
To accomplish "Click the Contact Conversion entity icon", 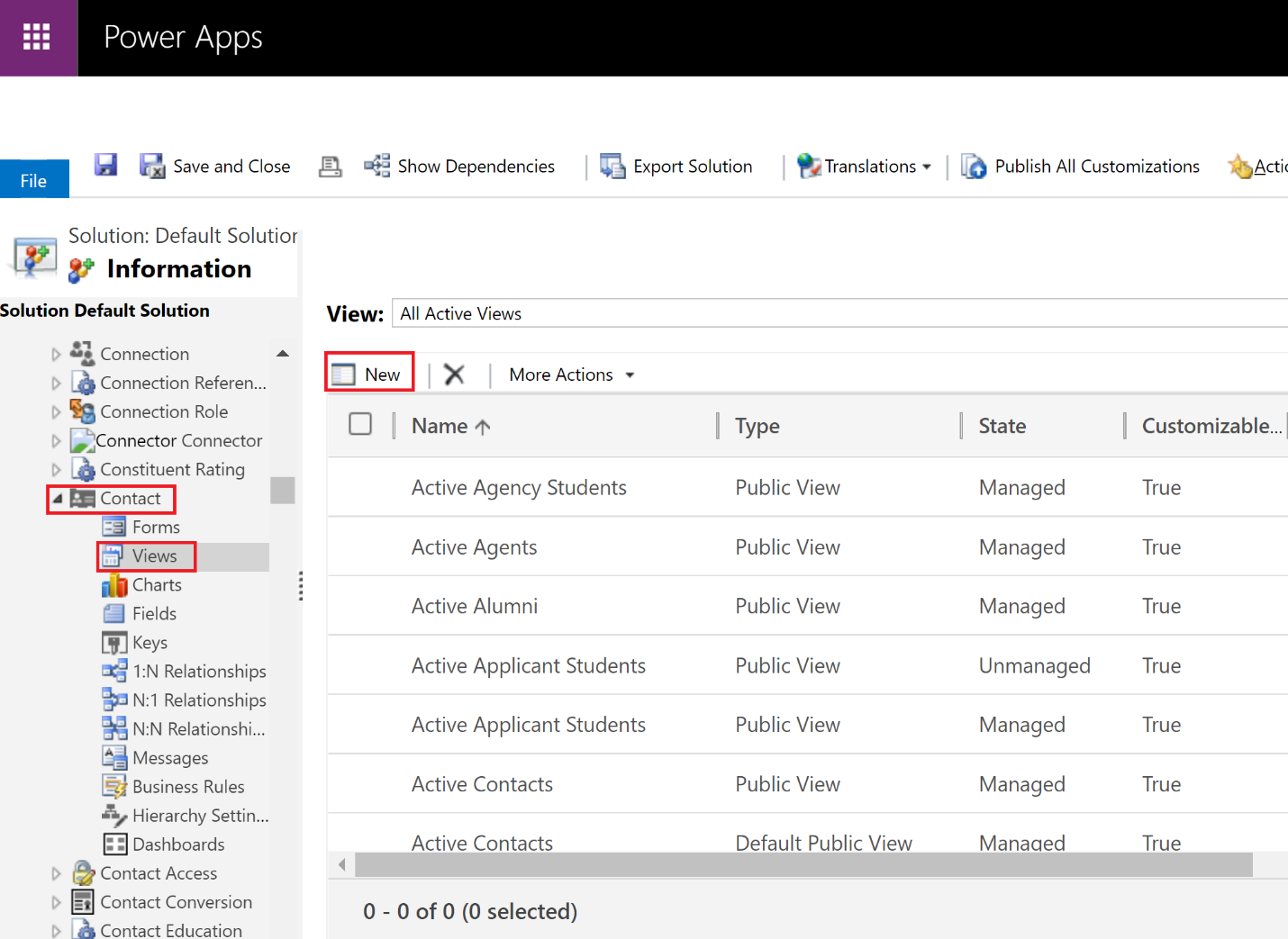I will pyautogui.click(x=83, y=901).
